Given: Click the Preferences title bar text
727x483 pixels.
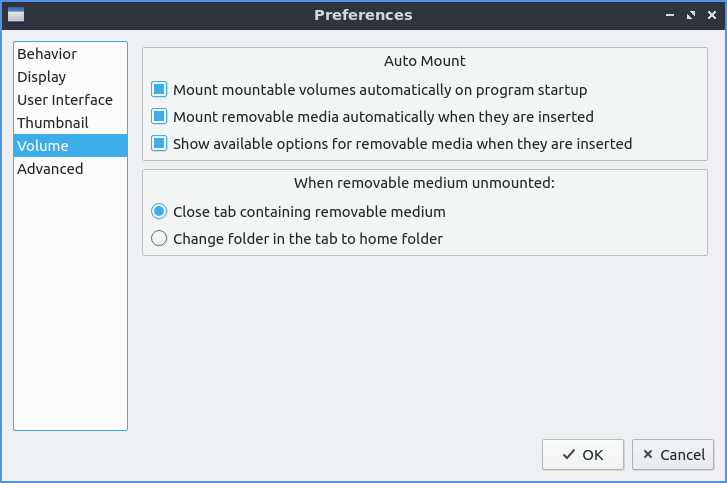Looking at the screenshot, I should (x=363, y=15).
